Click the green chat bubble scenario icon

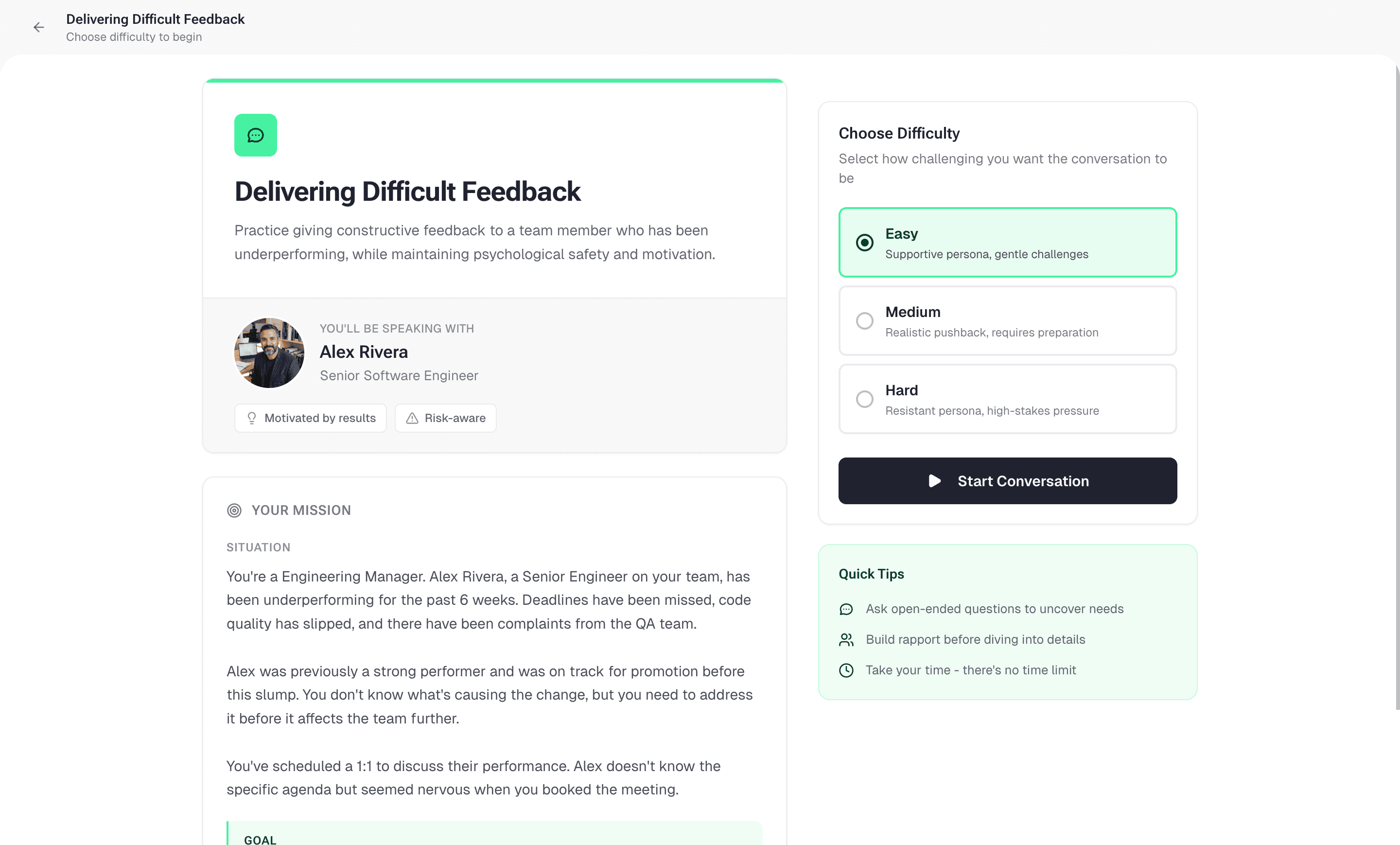coord(255,135)
